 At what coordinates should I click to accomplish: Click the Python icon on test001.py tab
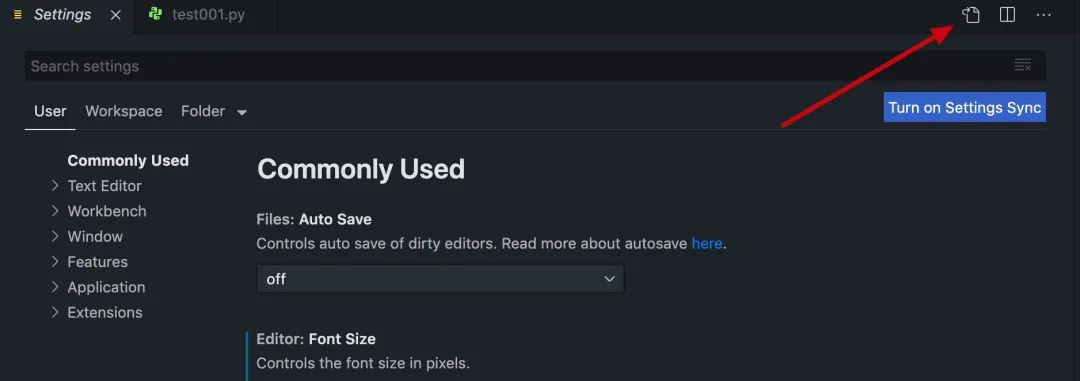(156, 14)
